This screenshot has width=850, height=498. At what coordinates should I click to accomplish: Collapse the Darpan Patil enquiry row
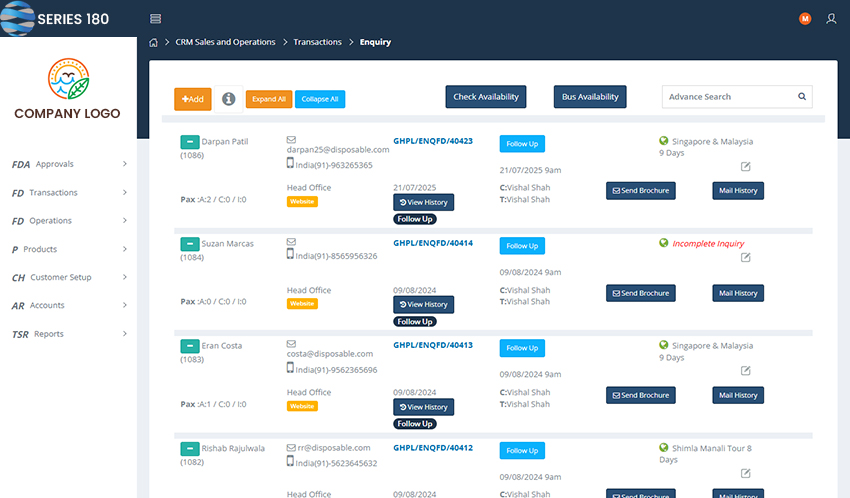point(189,142)
